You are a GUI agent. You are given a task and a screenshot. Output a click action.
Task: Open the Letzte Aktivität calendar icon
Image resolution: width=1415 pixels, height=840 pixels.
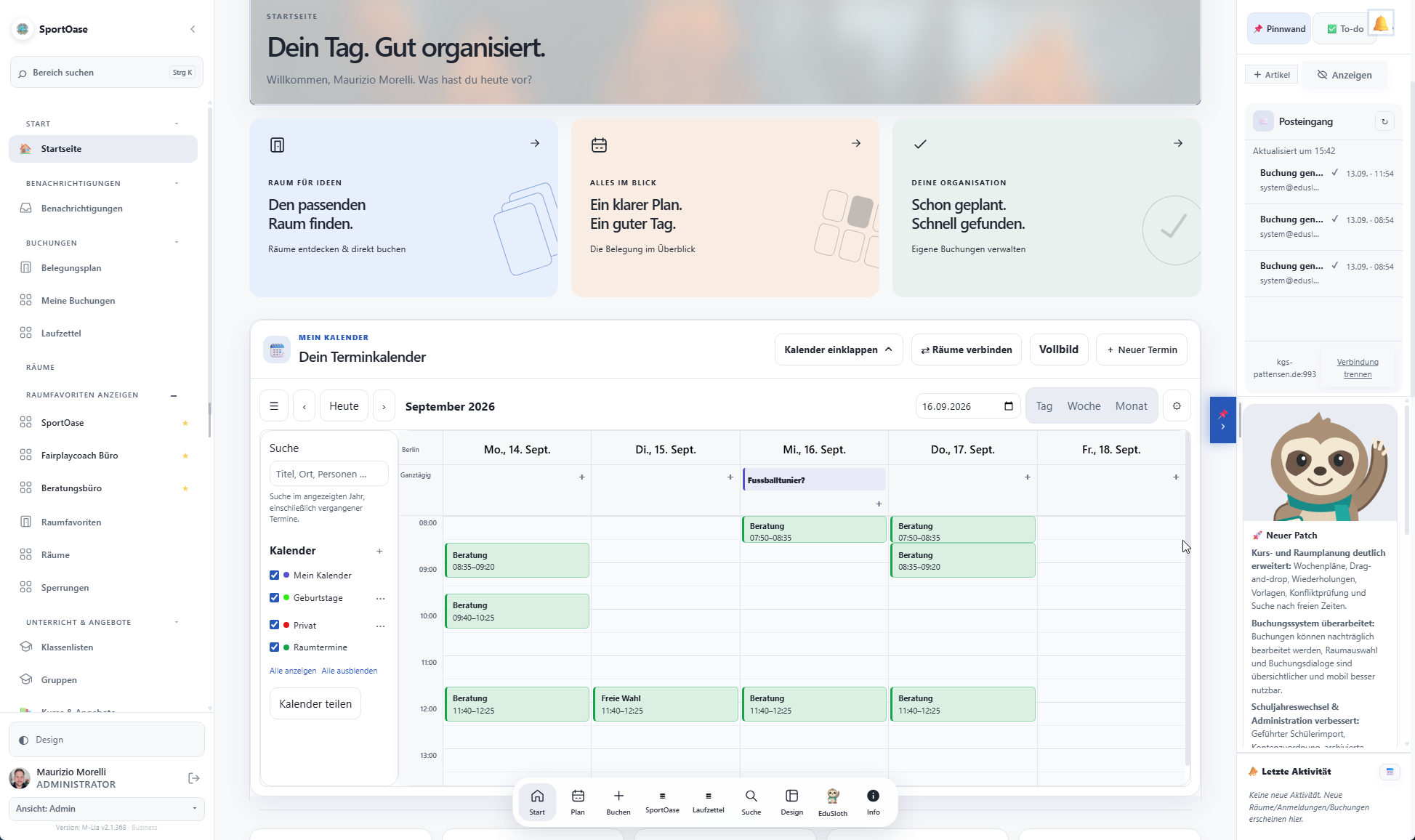1390,772
